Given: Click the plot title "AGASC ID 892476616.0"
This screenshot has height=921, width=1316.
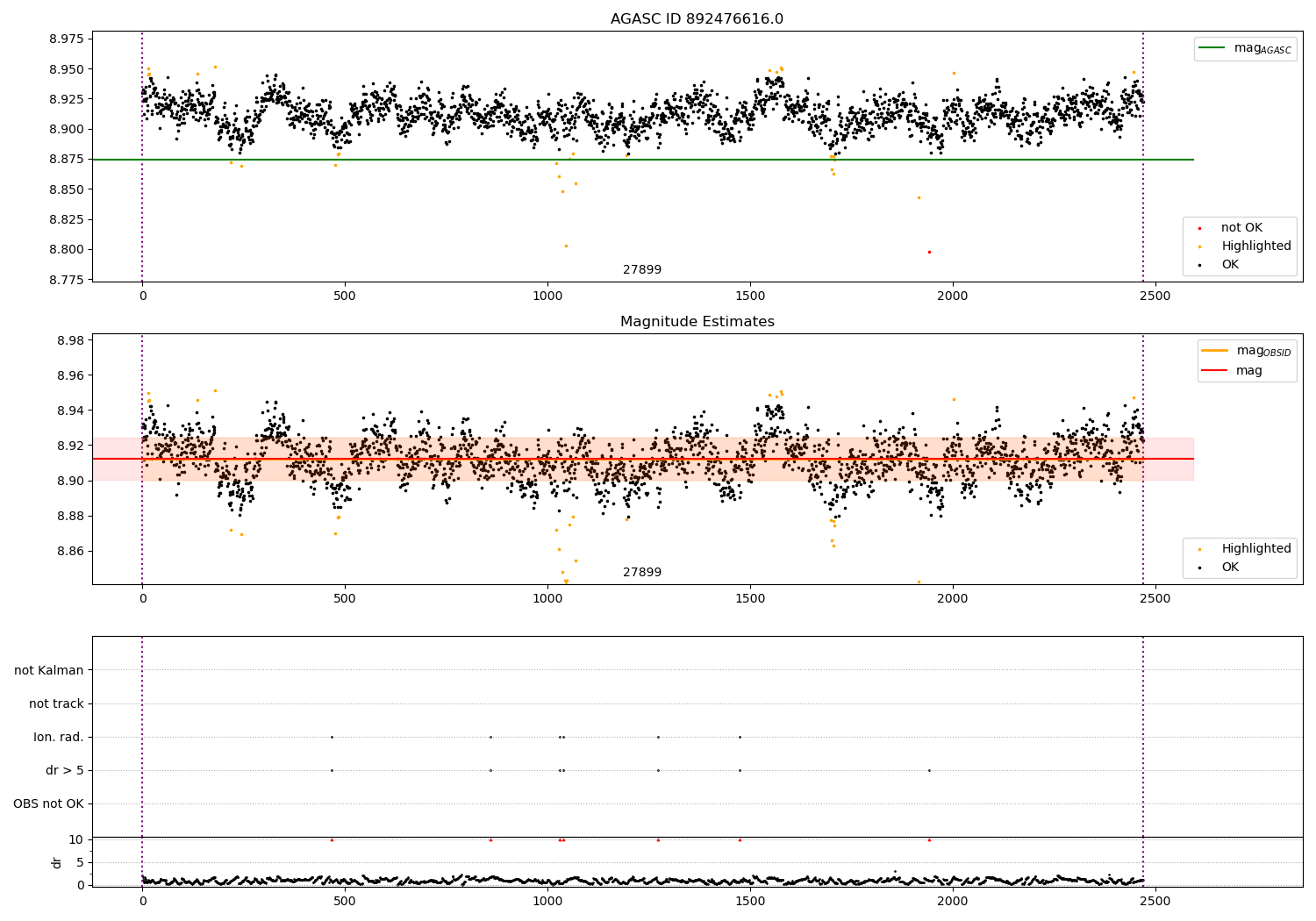Looking at the screenshot, I should pyautogui.click(x=697, y=19).
